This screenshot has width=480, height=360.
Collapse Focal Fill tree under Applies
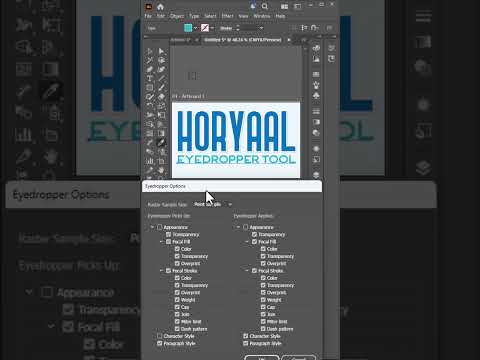[x=247, y=242]
